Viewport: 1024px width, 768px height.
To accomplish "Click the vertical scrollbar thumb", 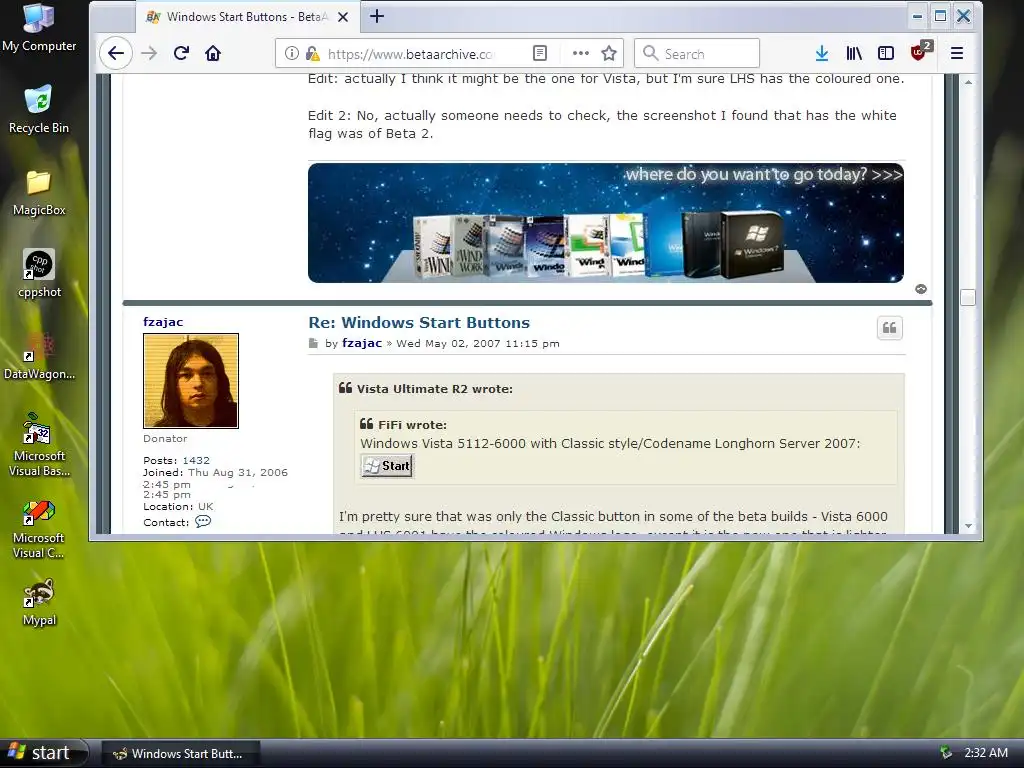I will click(968, 297).
